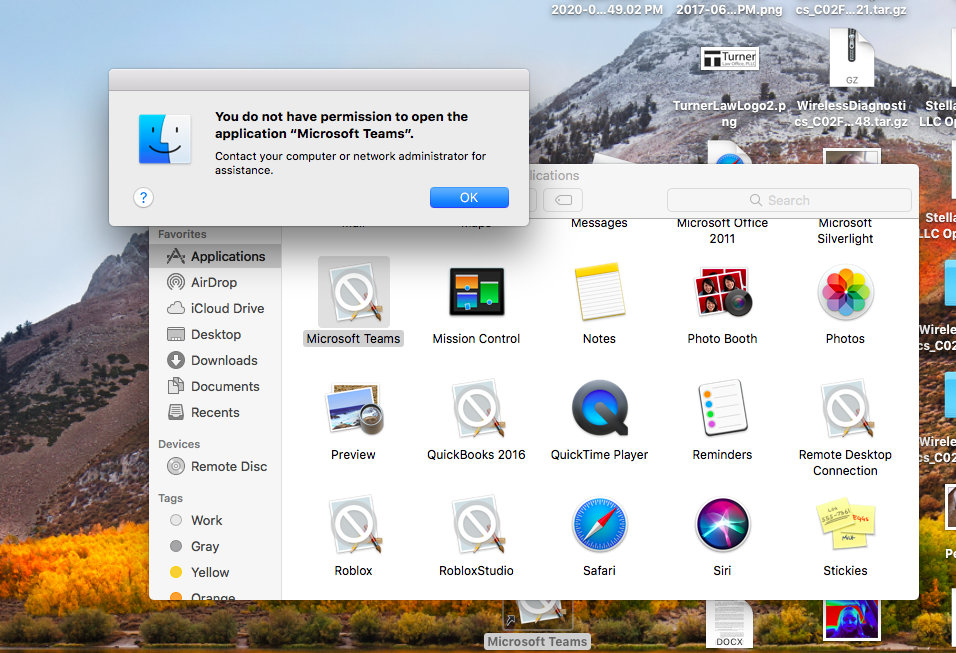Select the Safari compass icon
Image resolution: width=956 pixels, height=653 pixels.
(600, 525)
